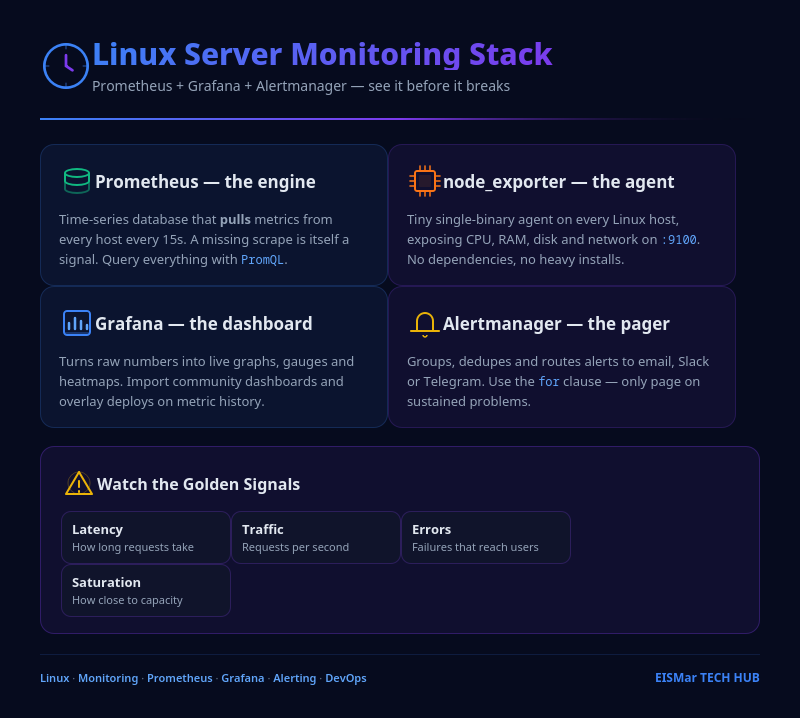Click 'Failures that reach users' text

(x=475, y=547)
